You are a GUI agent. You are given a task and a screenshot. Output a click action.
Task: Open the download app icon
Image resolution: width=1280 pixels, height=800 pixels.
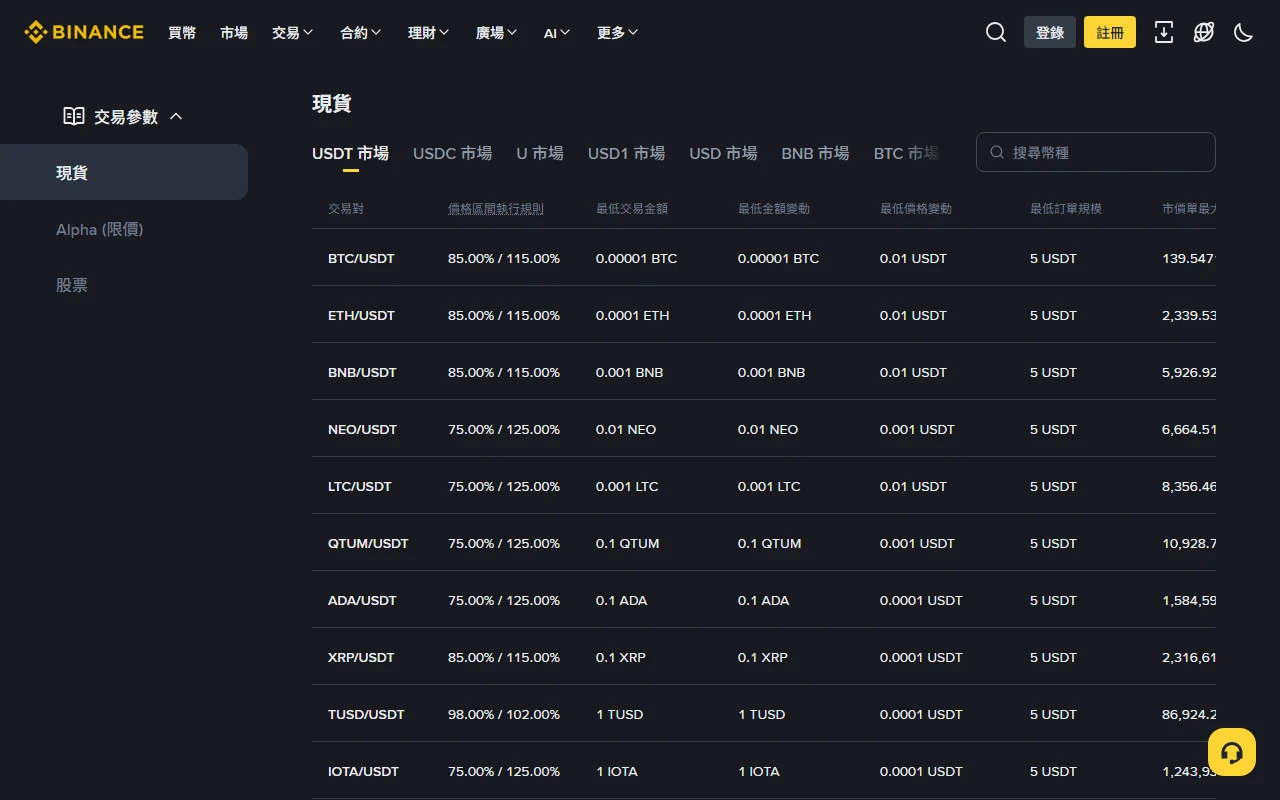pyautogui.click(x=1164, y=32)
